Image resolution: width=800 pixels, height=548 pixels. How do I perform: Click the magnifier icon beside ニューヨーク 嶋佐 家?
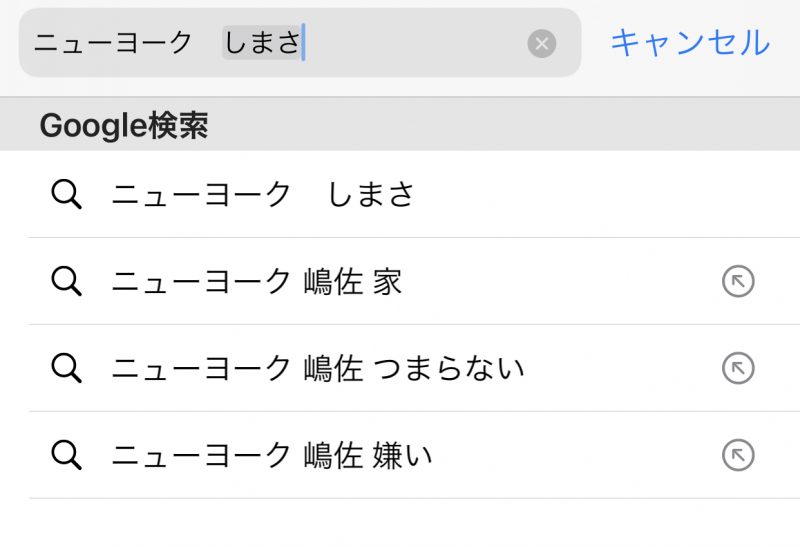pos(66,281)
